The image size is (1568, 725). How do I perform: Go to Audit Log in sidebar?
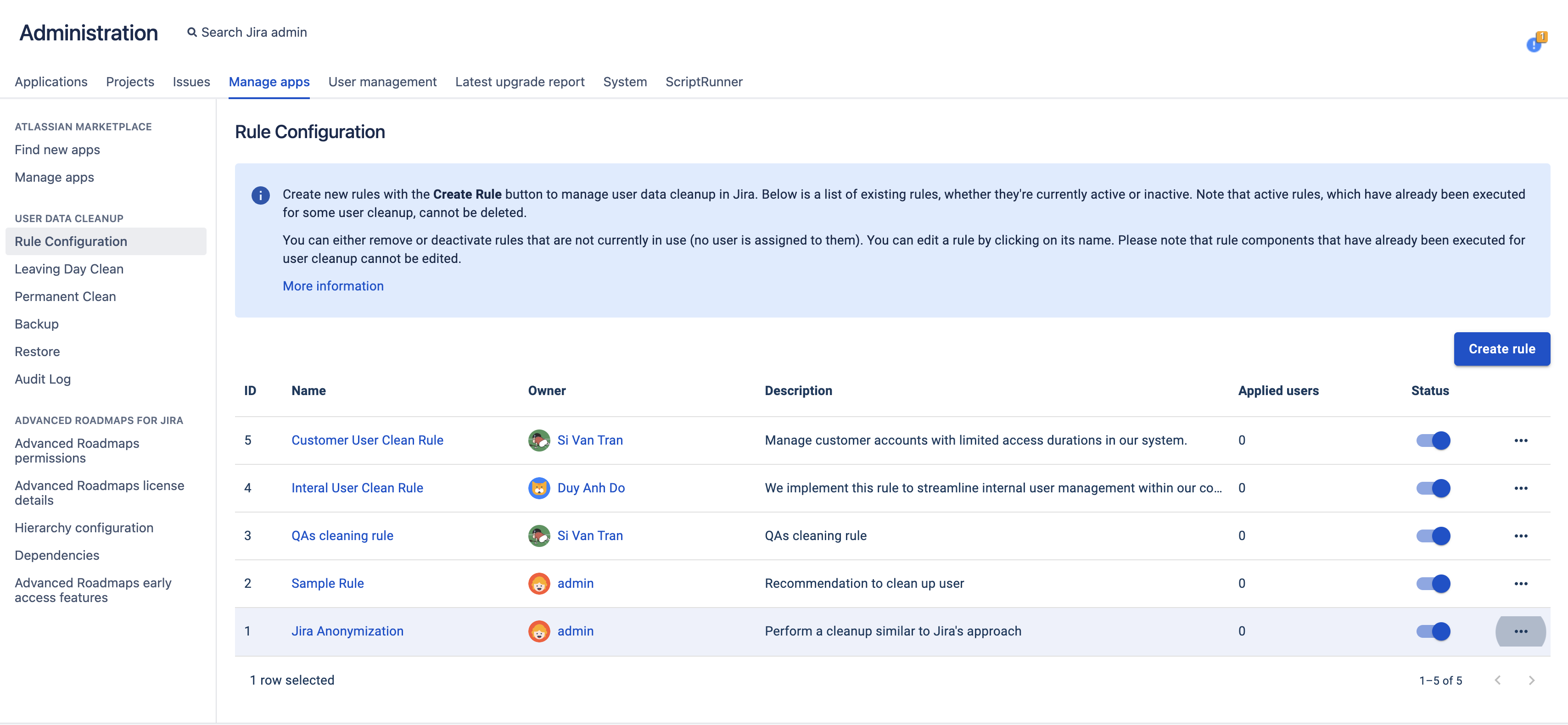[x=43, y=379]
